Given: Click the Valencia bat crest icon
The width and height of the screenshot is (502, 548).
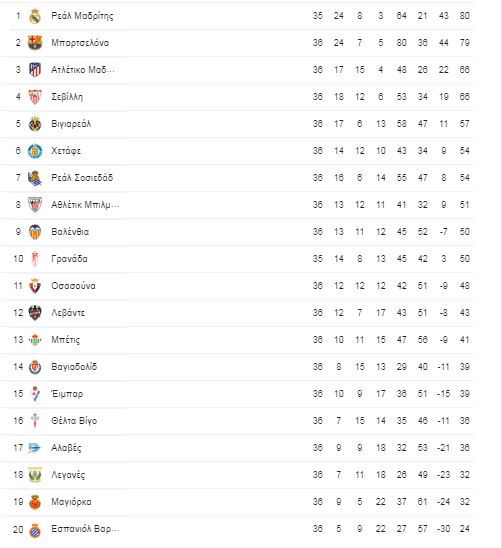Looking at the screenshot, I should point(35,232).
